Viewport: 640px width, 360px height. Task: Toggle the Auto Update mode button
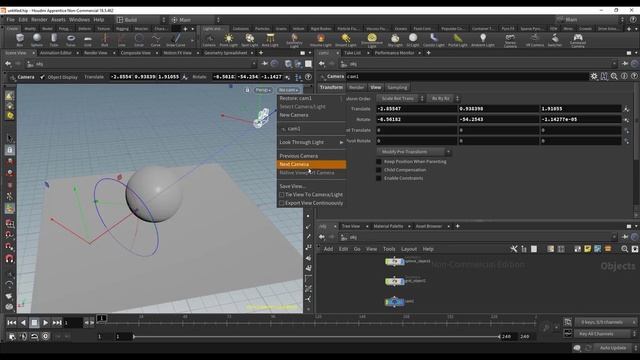613,348
